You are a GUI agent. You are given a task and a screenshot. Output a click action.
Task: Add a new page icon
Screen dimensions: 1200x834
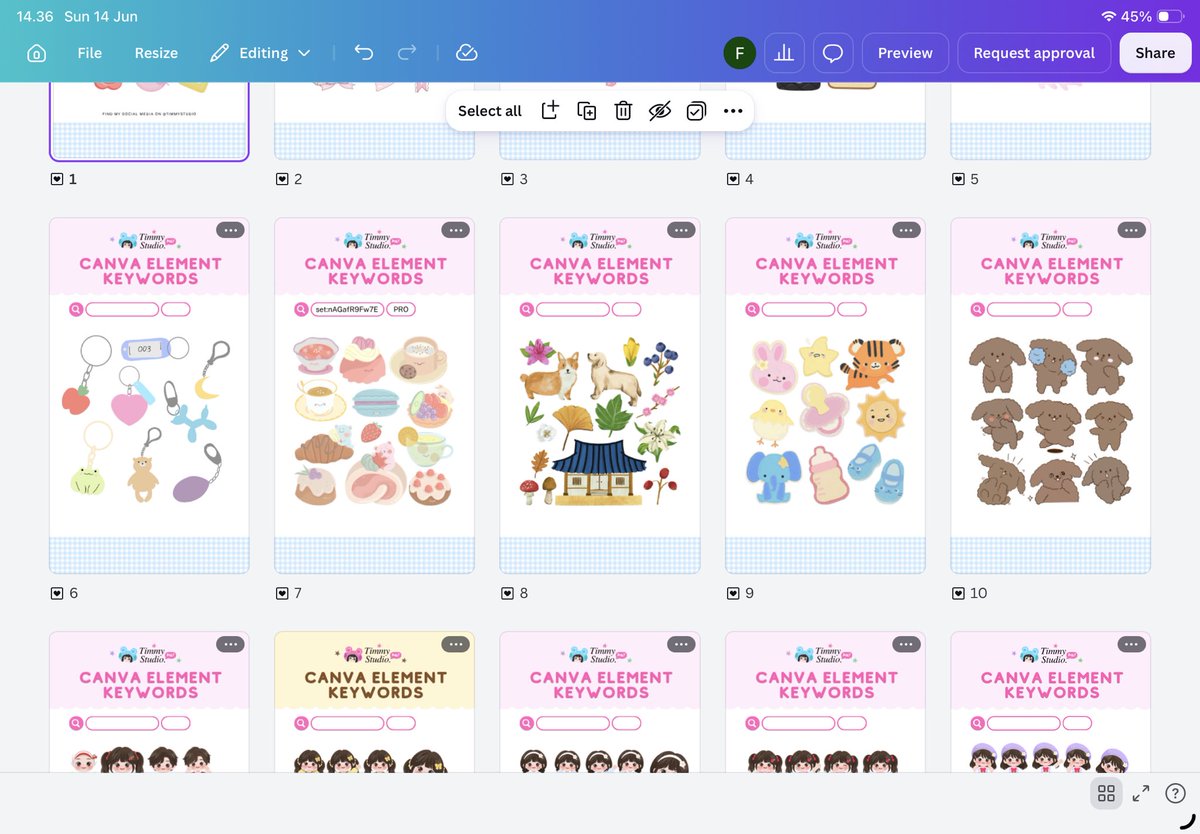click(550, 111)
